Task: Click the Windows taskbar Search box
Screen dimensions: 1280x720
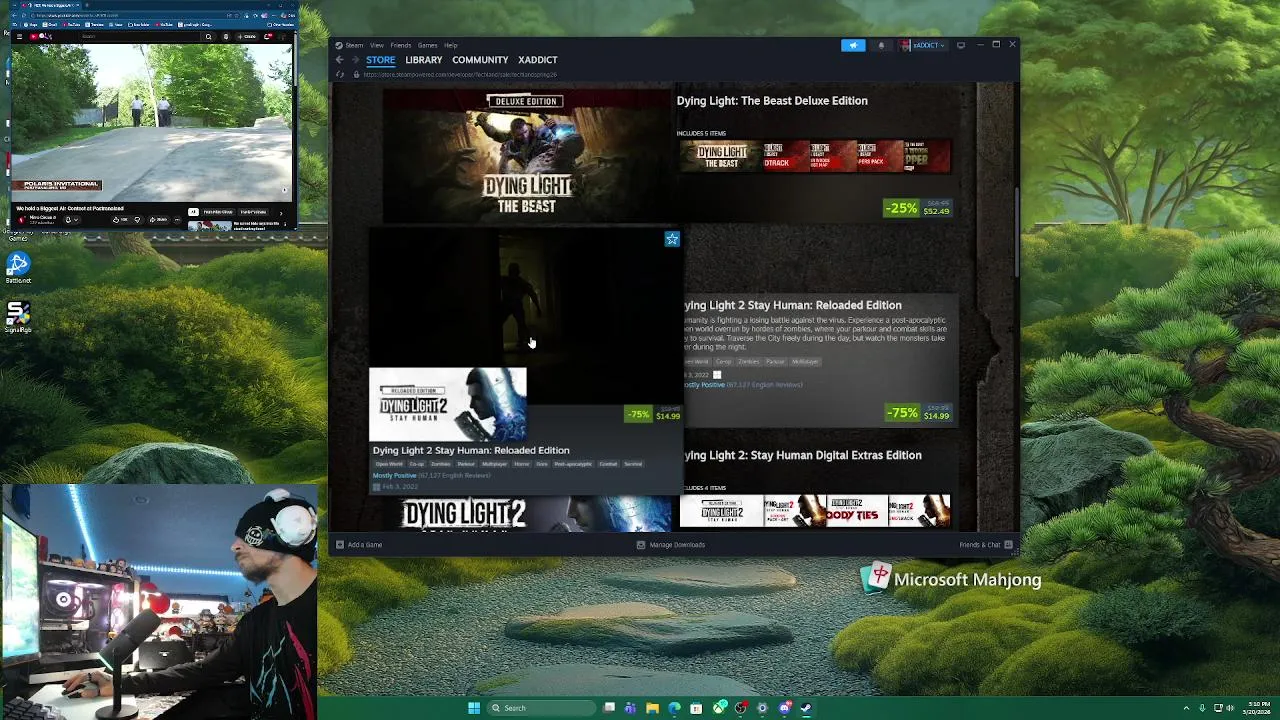Action: coord(541,708)
